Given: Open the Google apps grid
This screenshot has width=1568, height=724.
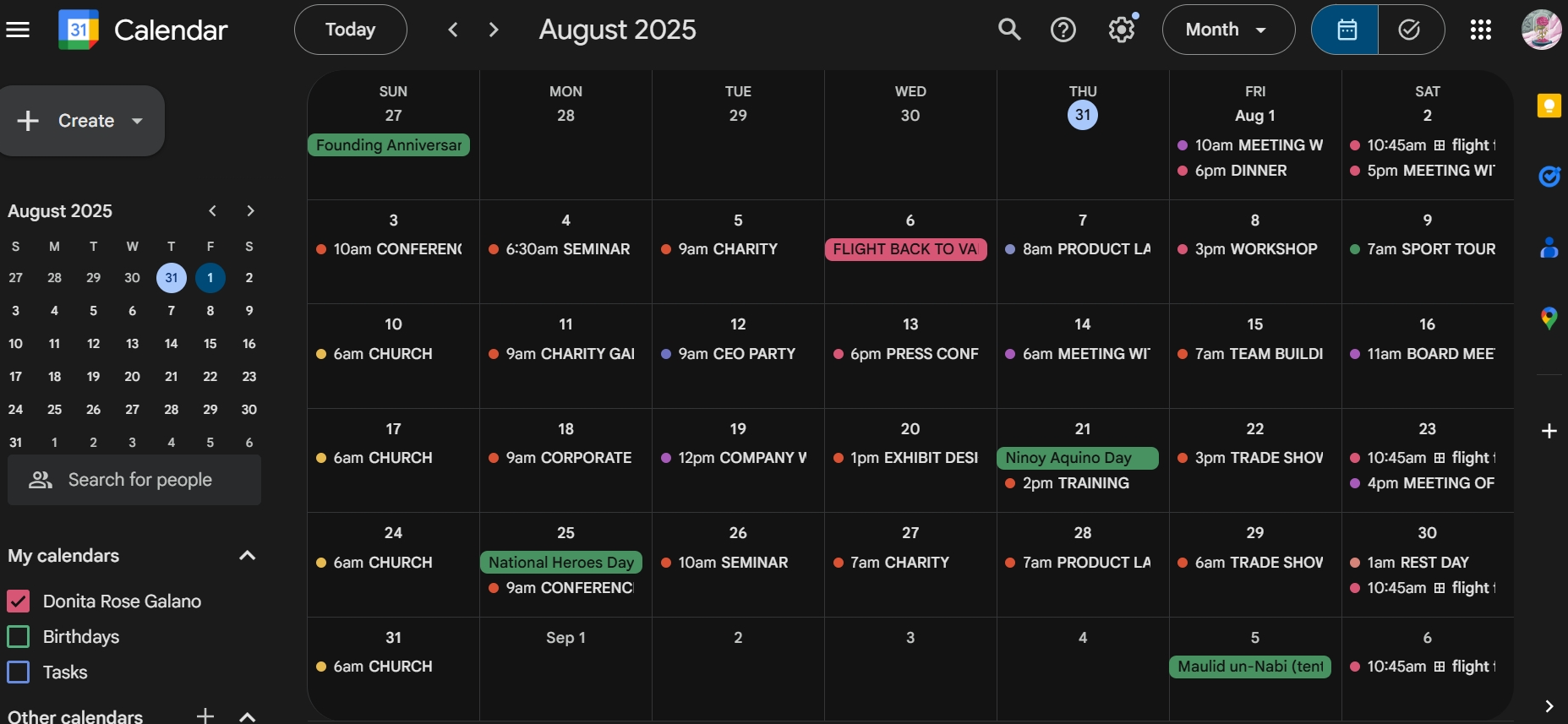Looking at the screenshot, I should click(1480, 30).
